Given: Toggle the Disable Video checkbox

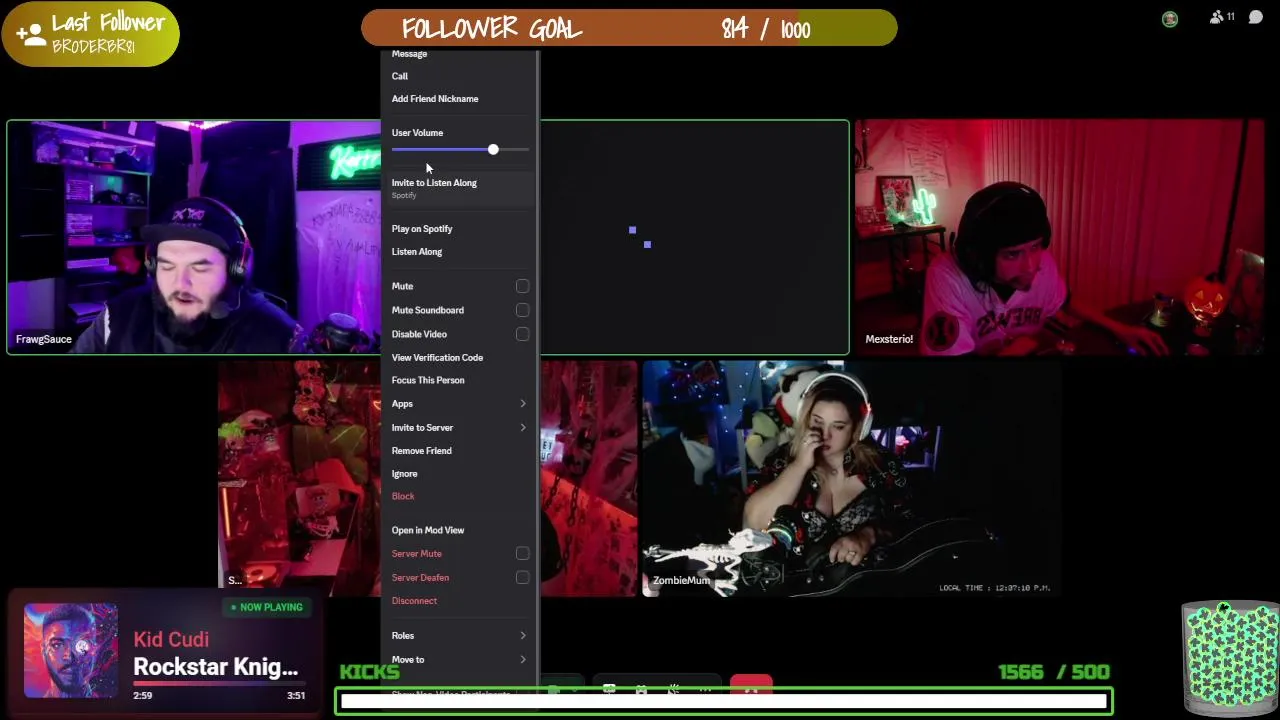Looking at the screenshot, I should click(x=522, y=334).
